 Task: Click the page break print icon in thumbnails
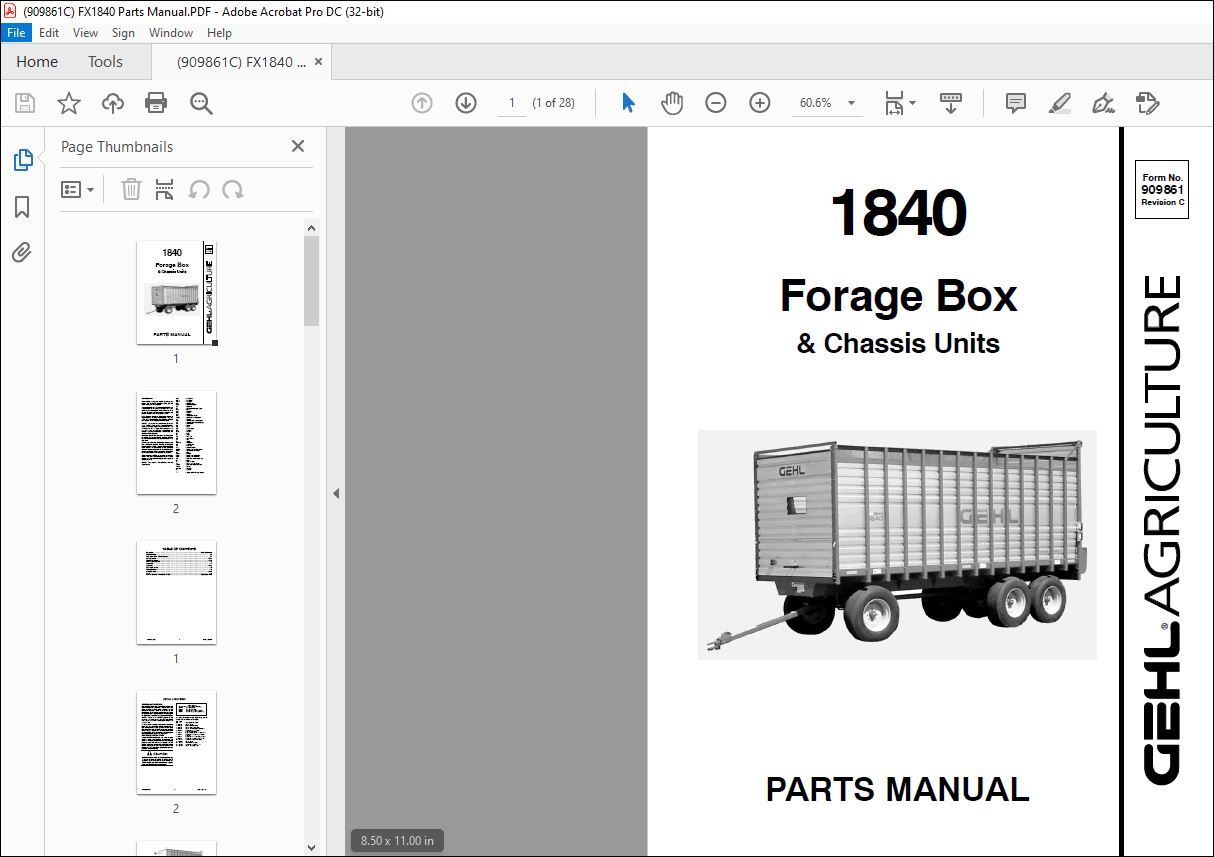[x=165, y=189]
